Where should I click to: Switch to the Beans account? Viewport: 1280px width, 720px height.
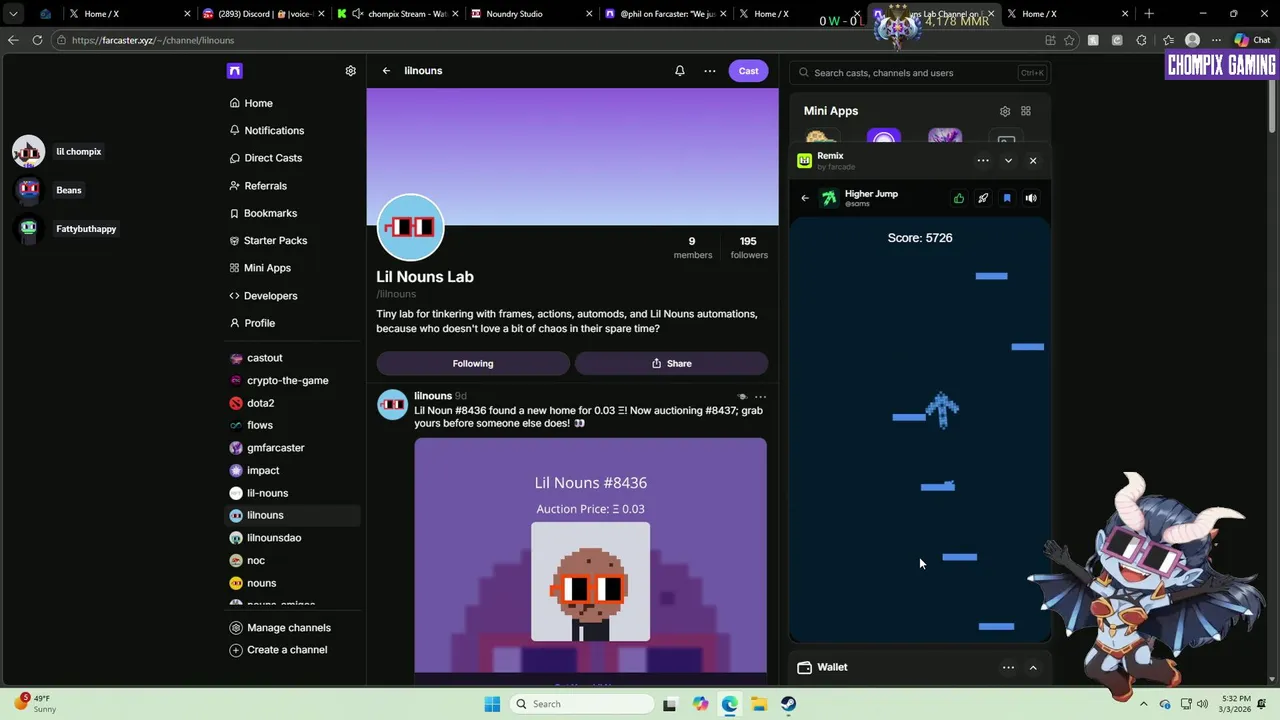pyautogui.click(x=48, y=190)
